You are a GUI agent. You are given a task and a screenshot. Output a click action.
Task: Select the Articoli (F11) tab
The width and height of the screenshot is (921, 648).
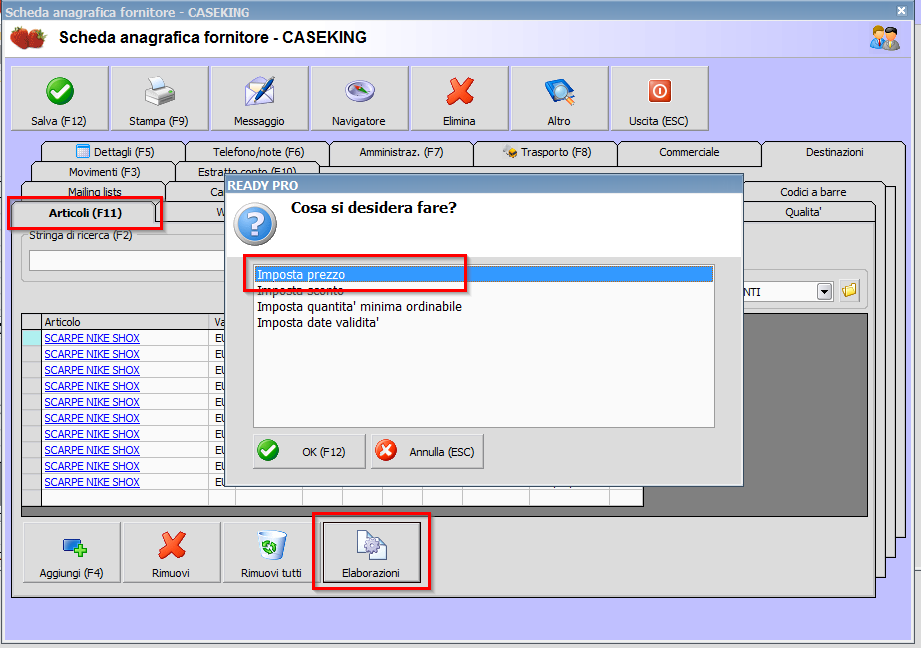(x=85, y=213)
